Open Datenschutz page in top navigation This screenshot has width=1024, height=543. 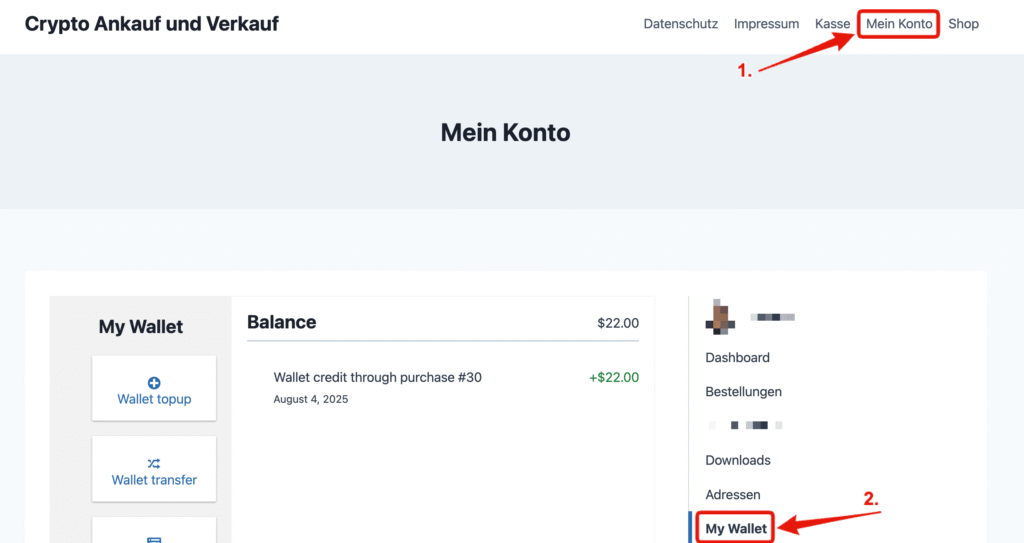[680, 24]
